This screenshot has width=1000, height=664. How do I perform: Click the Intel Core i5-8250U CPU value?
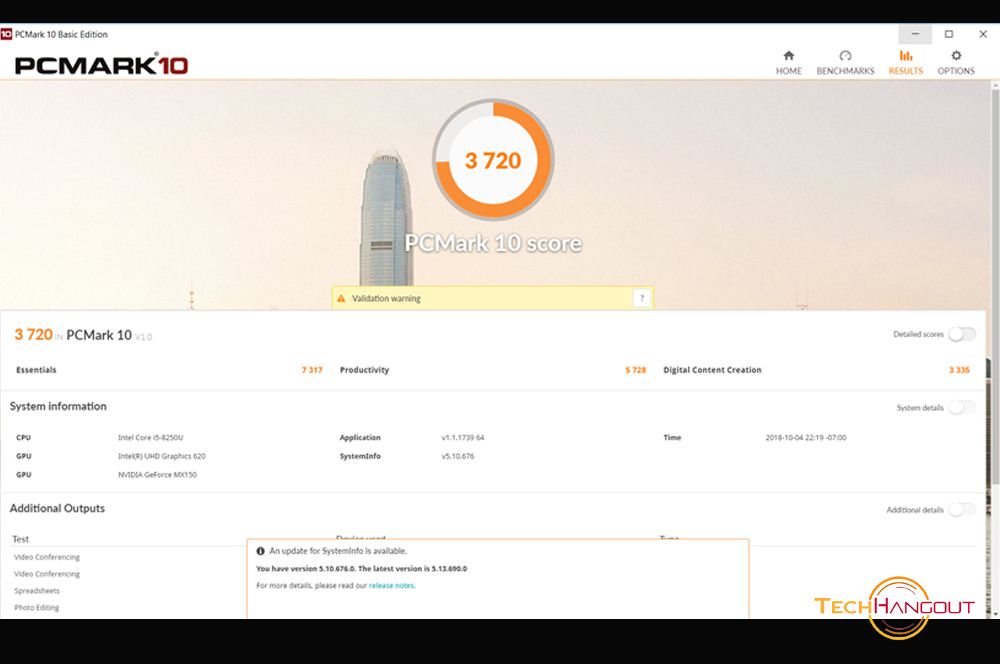click(x=151, y=438)
